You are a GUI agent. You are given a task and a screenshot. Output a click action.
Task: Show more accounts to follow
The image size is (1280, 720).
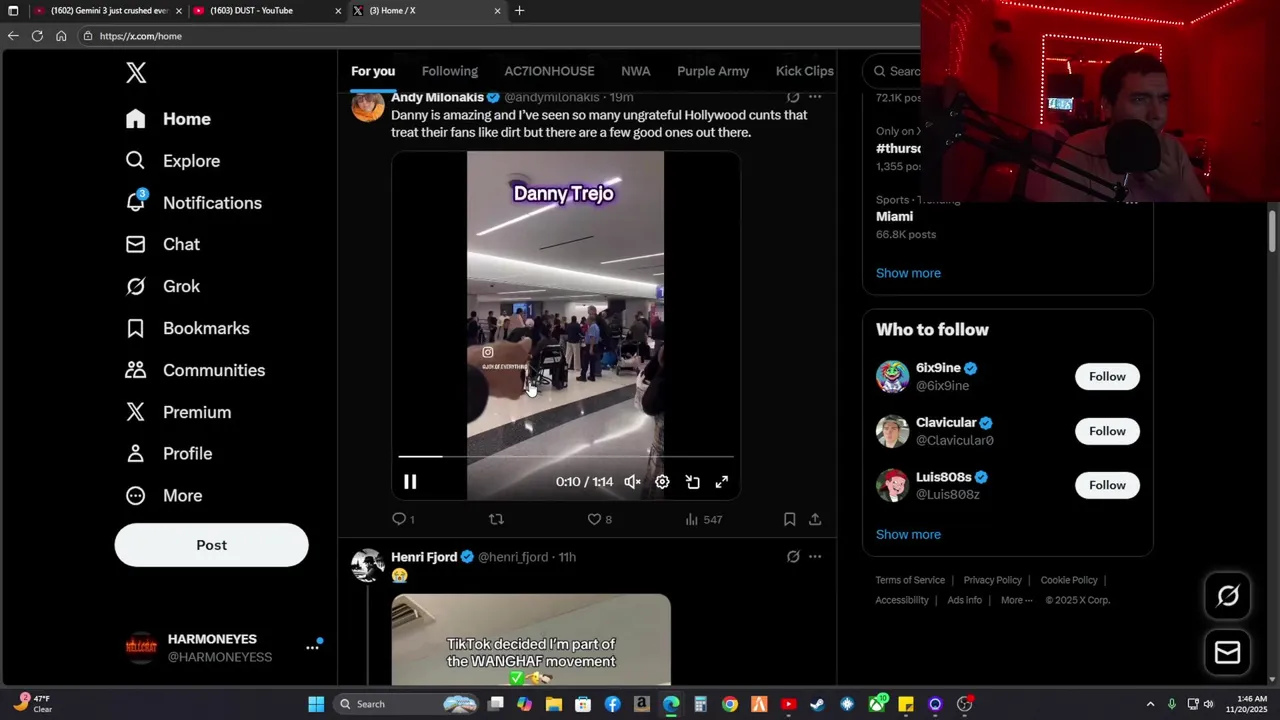(x=908, y=535)
